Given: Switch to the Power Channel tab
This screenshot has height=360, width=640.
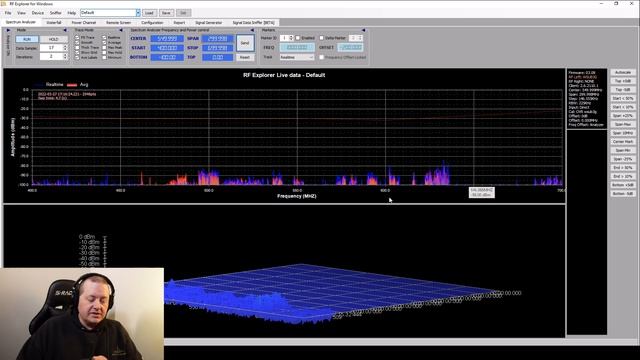Looking at the screenshot, I should tap(84, 23).
